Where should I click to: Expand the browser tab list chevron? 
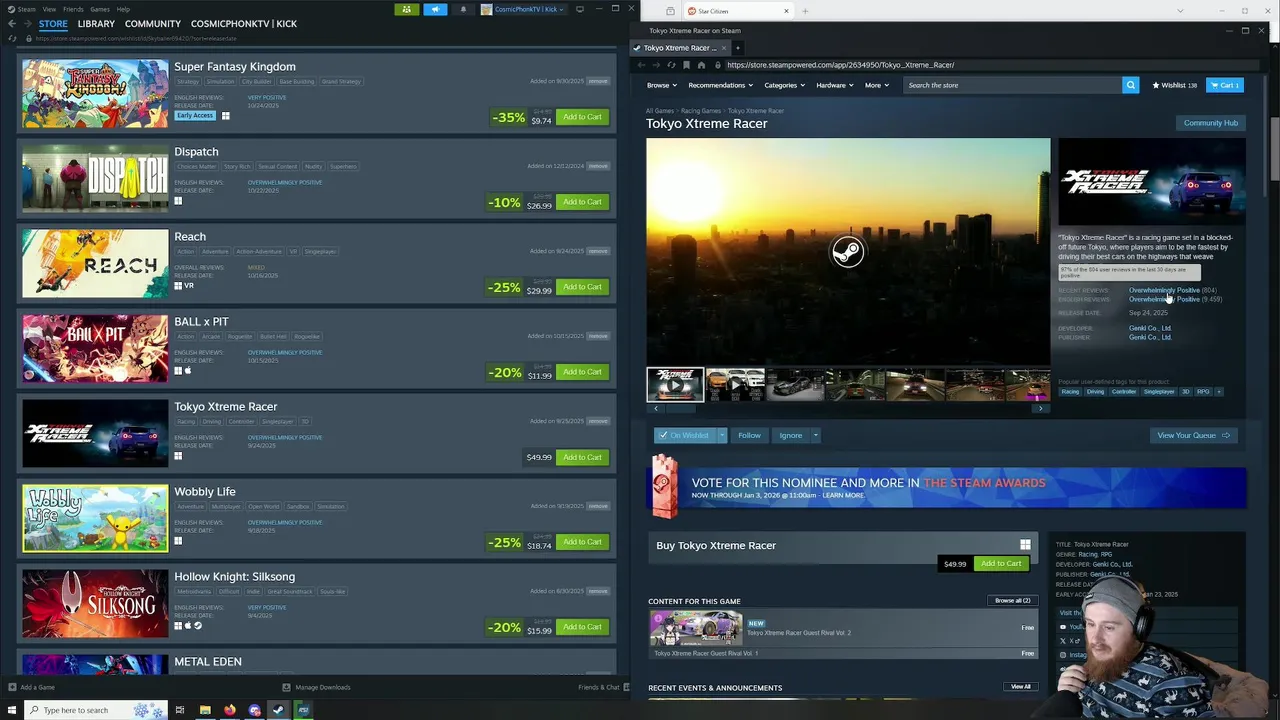1180,11
